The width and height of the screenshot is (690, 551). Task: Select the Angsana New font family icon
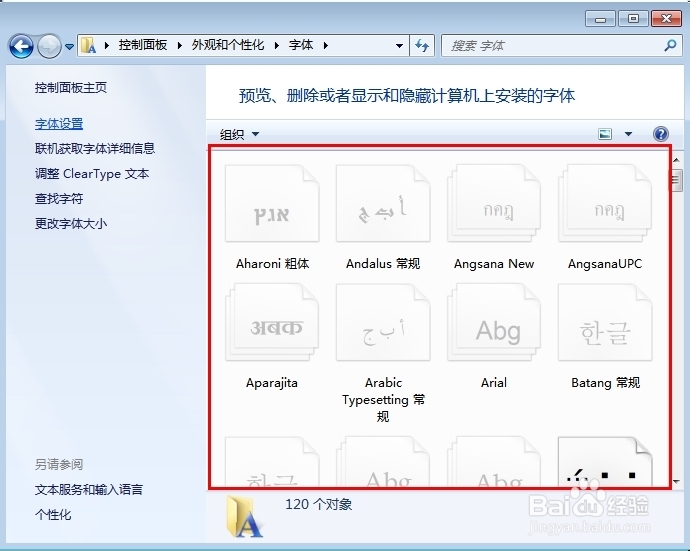pyautogui.click(x=494, y=205)
